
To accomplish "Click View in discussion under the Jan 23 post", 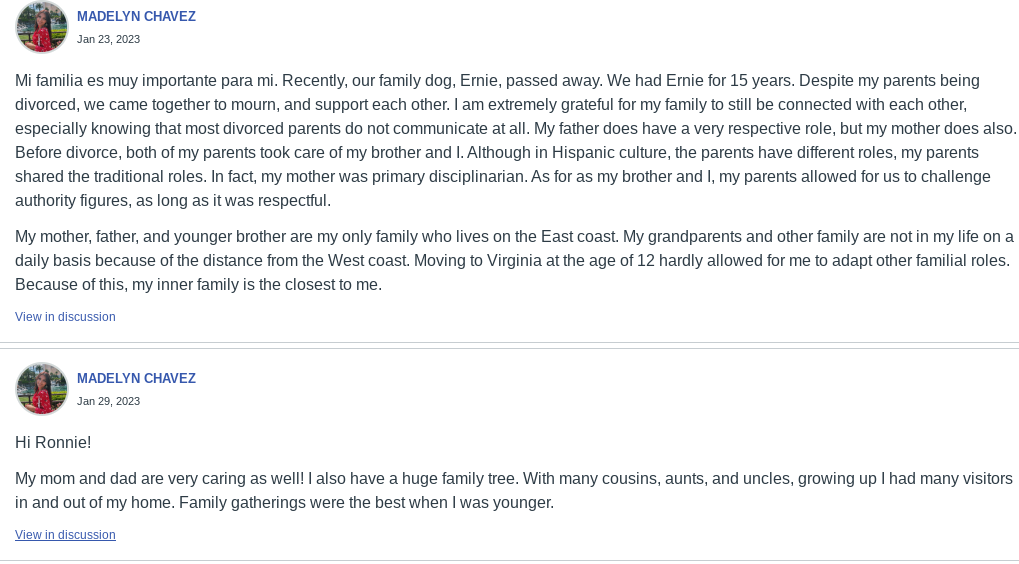I will coord(65,316).
